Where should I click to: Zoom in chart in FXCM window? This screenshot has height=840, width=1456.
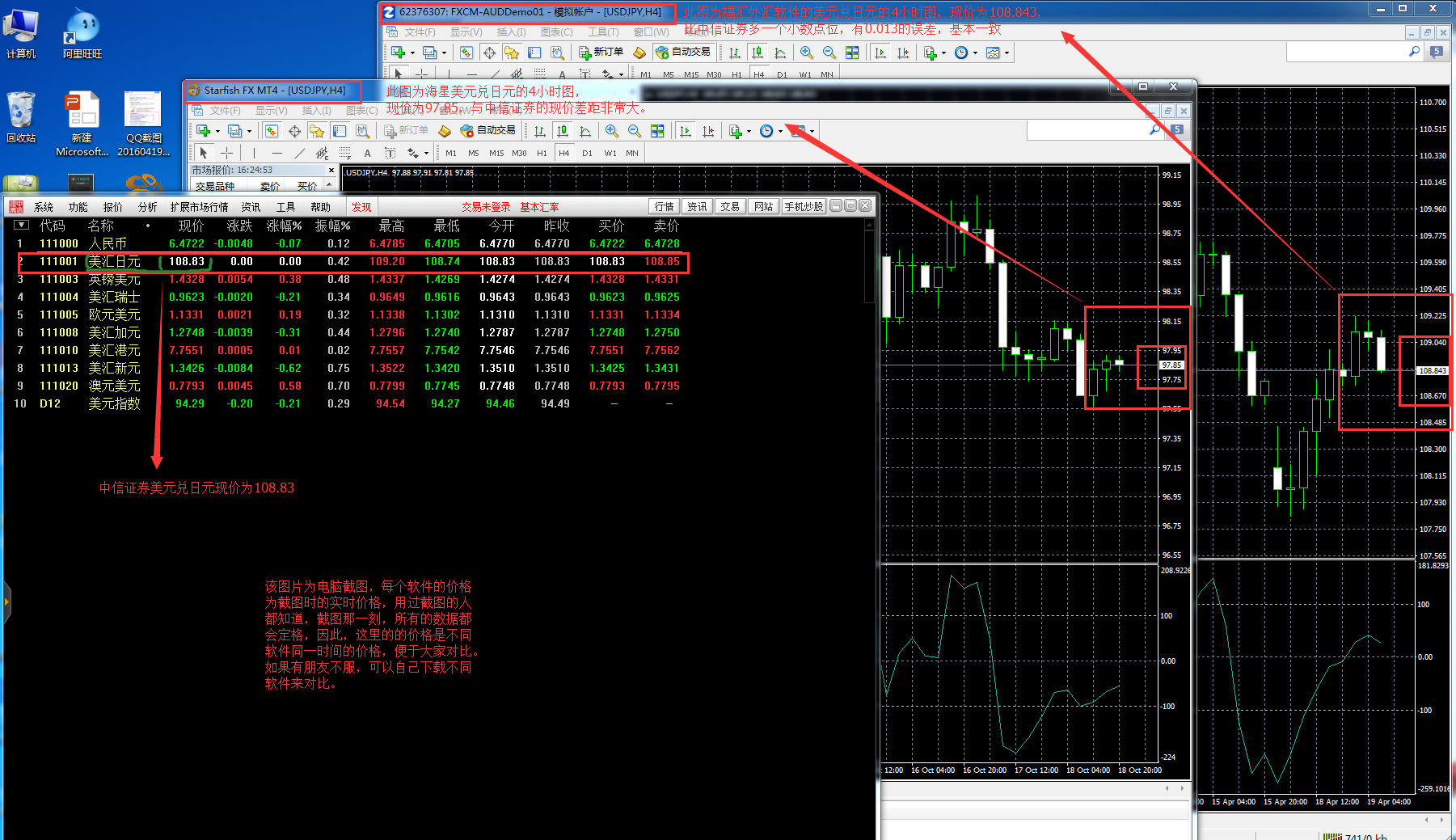point(807,53)
